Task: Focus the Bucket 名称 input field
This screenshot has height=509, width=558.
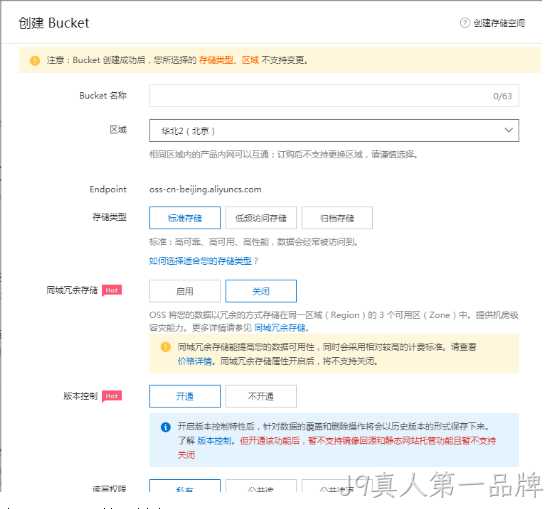Action: tap(334, 96)
